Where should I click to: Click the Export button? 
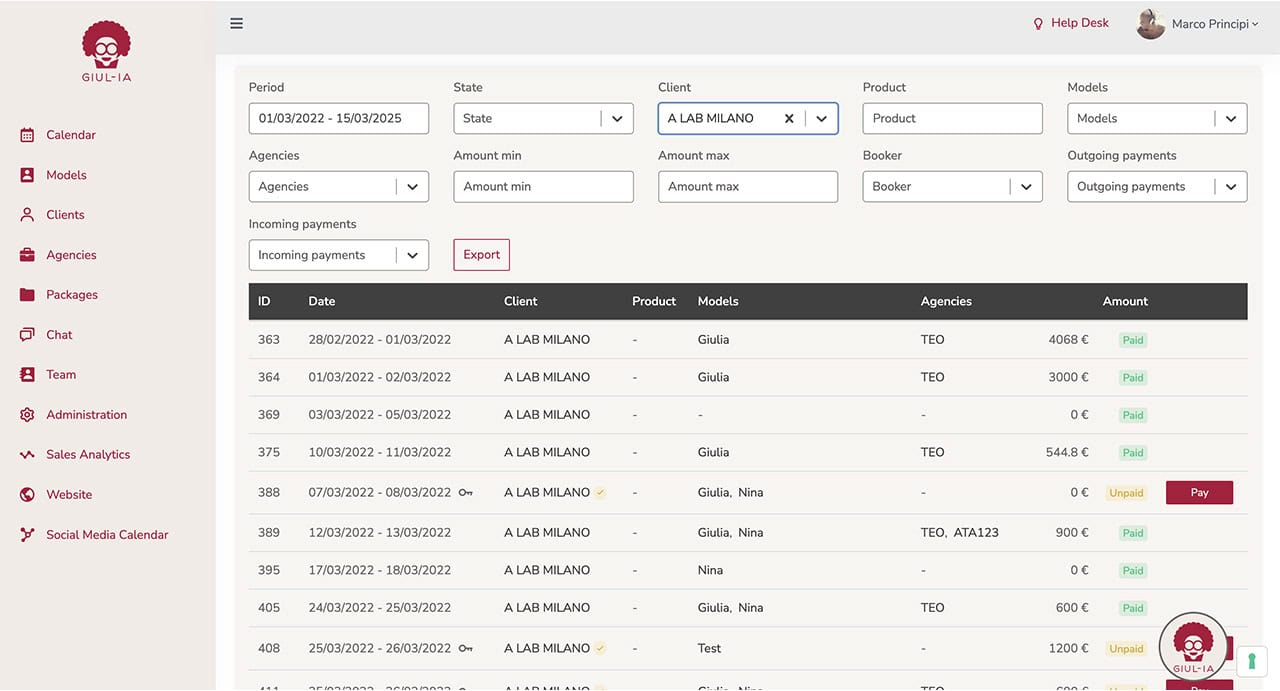[482, 255]
